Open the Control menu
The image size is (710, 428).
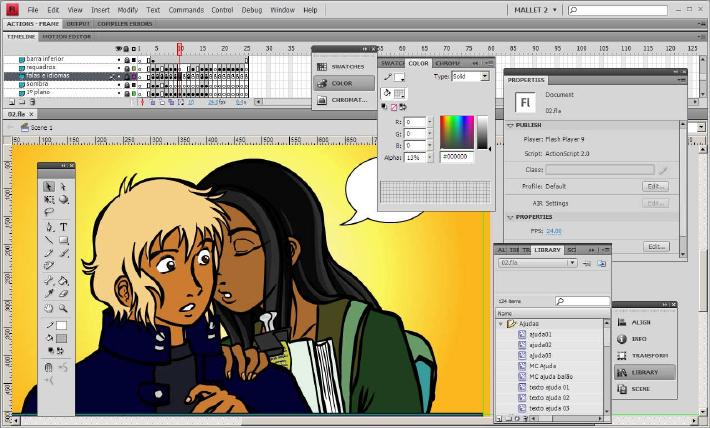(x=222, y=10)
